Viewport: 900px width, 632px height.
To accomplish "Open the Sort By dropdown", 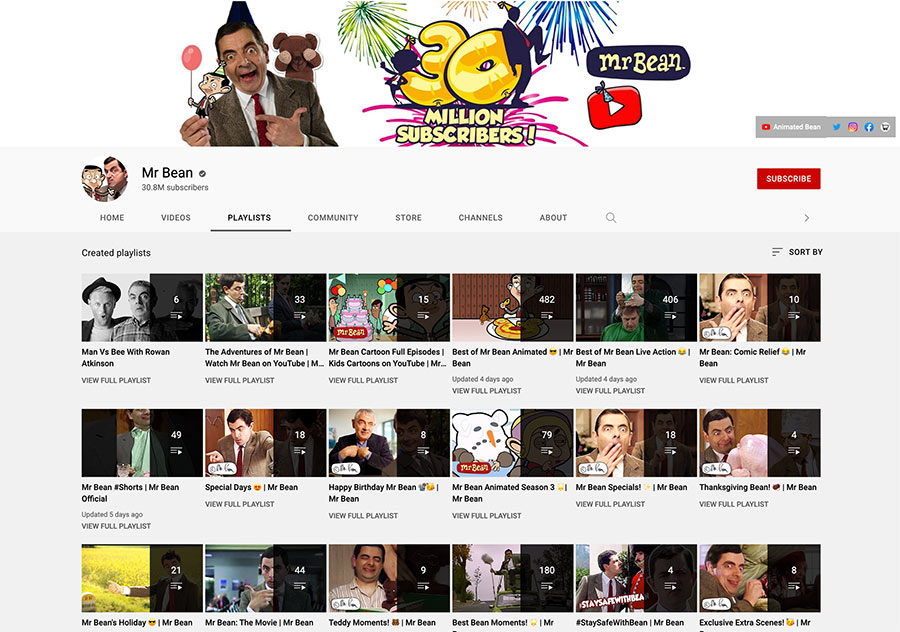I will pos(797,252).
